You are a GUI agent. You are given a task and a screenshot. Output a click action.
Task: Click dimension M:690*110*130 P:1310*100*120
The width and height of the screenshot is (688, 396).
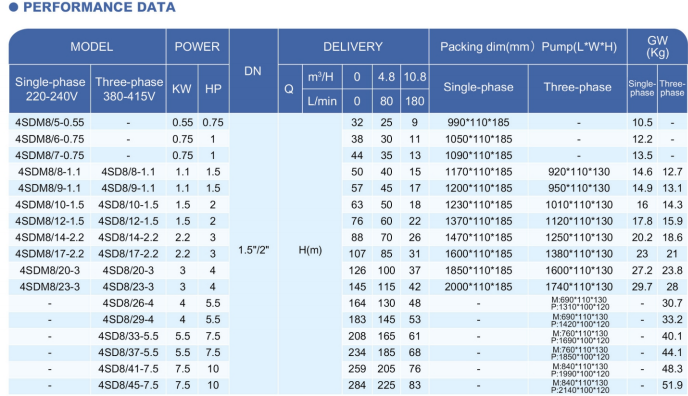pos(580,303)
